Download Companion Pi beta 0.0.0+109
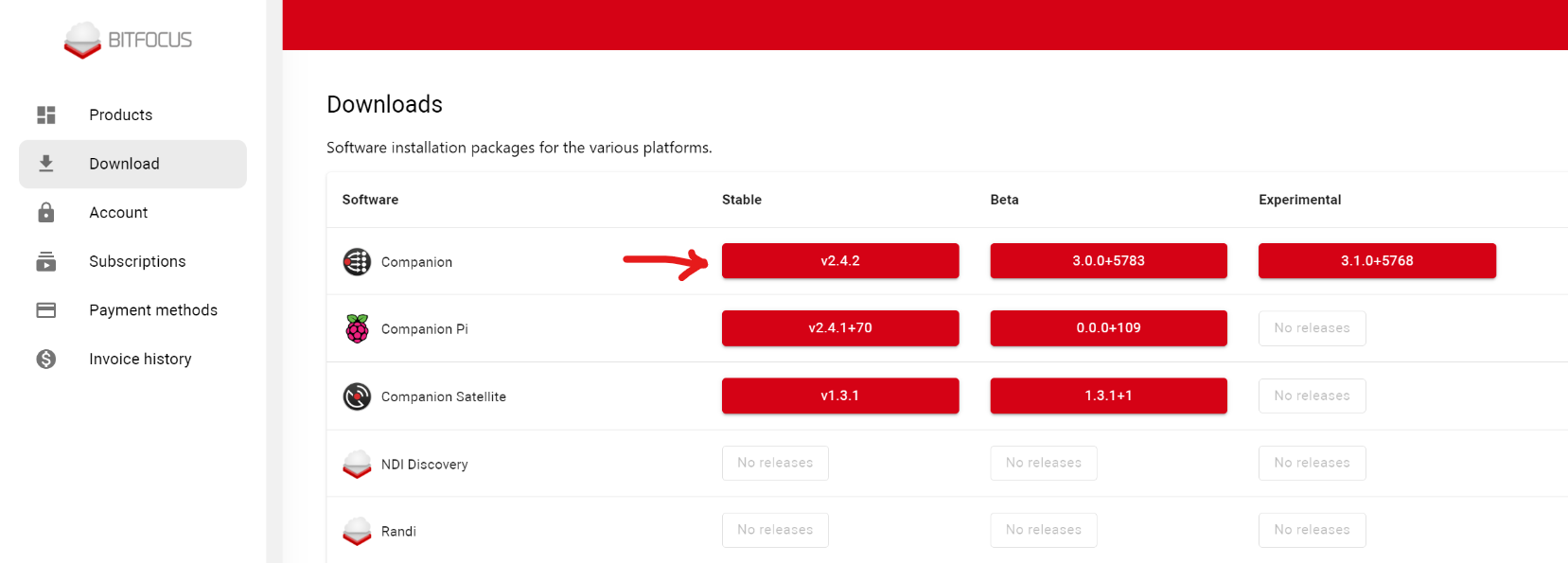 1108,328
